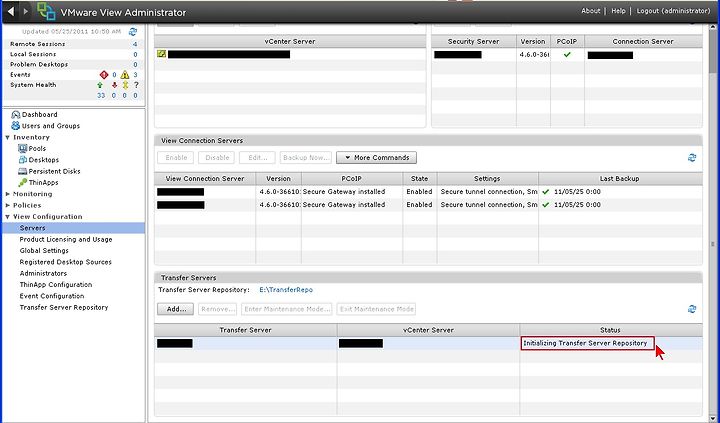
Task: Click System Health count 33
Action: [x=101, y=96]
